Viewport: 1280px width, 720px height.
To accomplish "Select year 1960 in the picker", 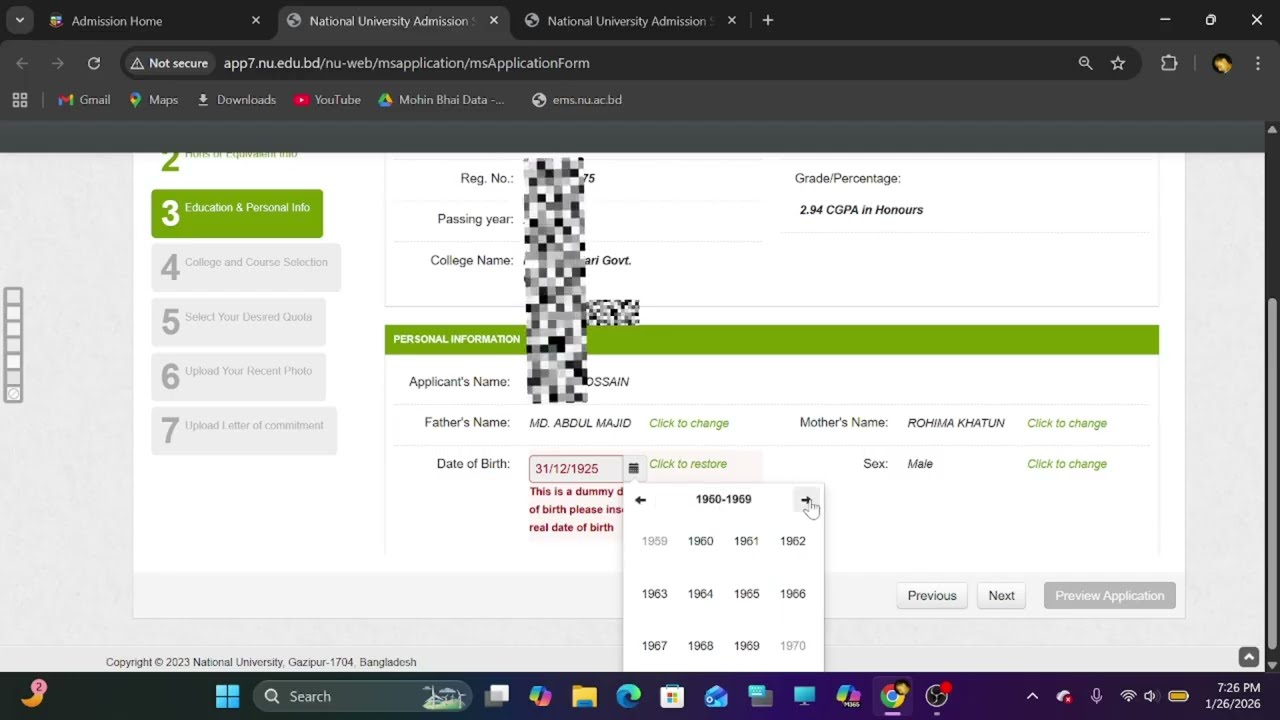I will pyautogui.click(x=700, y=541).
